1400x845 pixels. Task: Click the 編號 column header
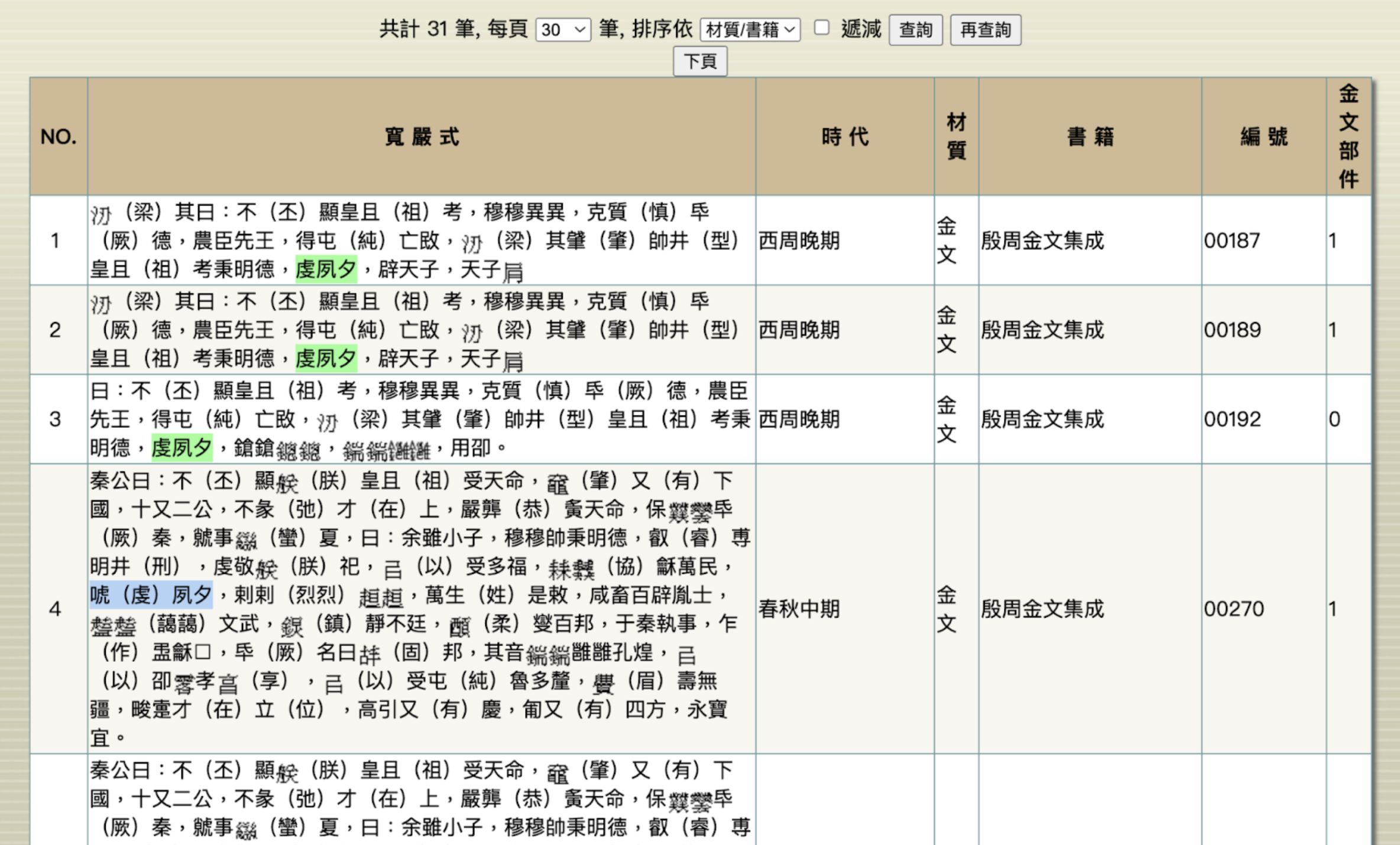click(x=1263, y=136)
